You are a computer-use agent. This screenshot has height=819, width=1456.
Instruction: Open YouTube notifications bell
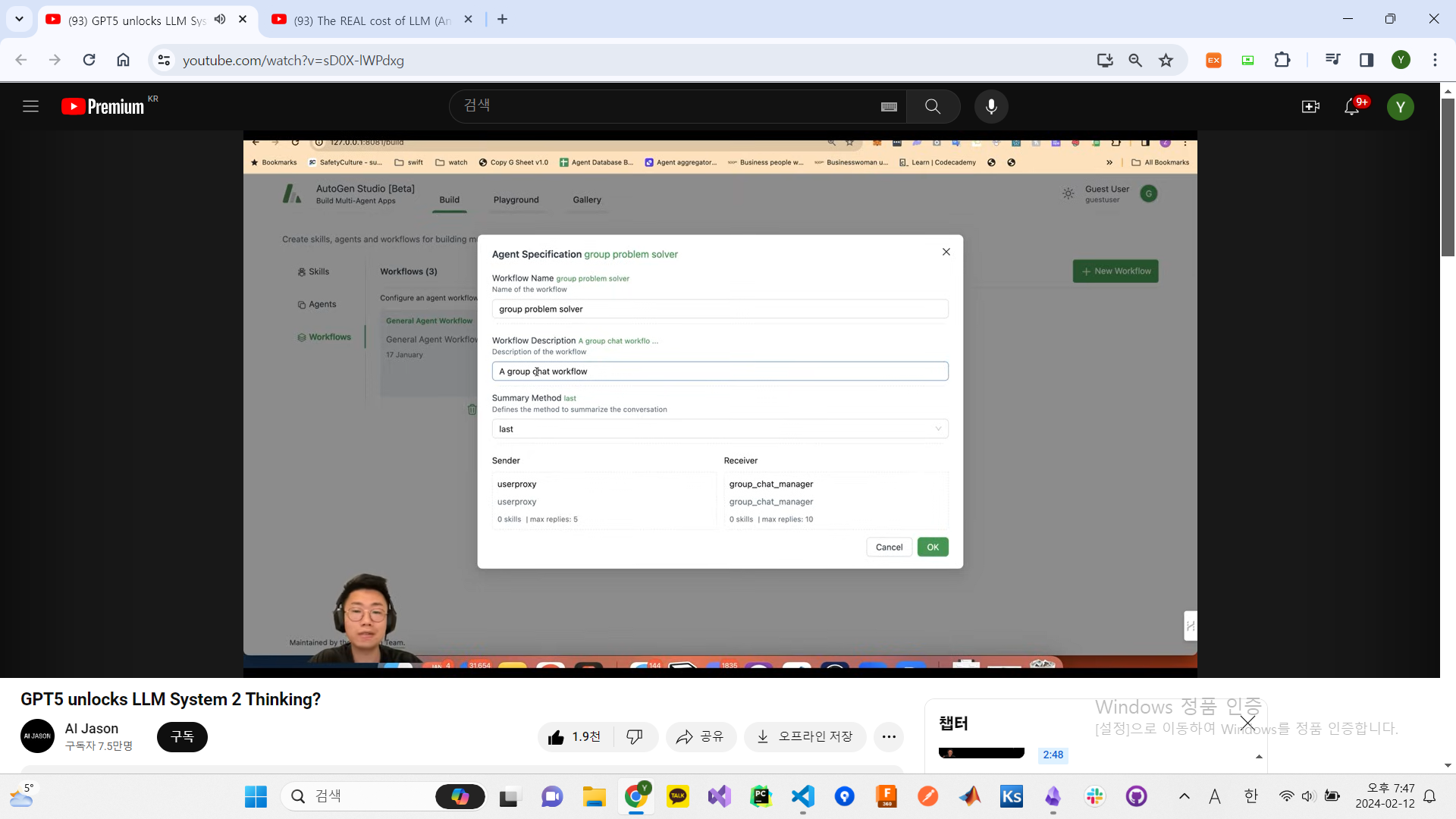tap(1352, 107)
